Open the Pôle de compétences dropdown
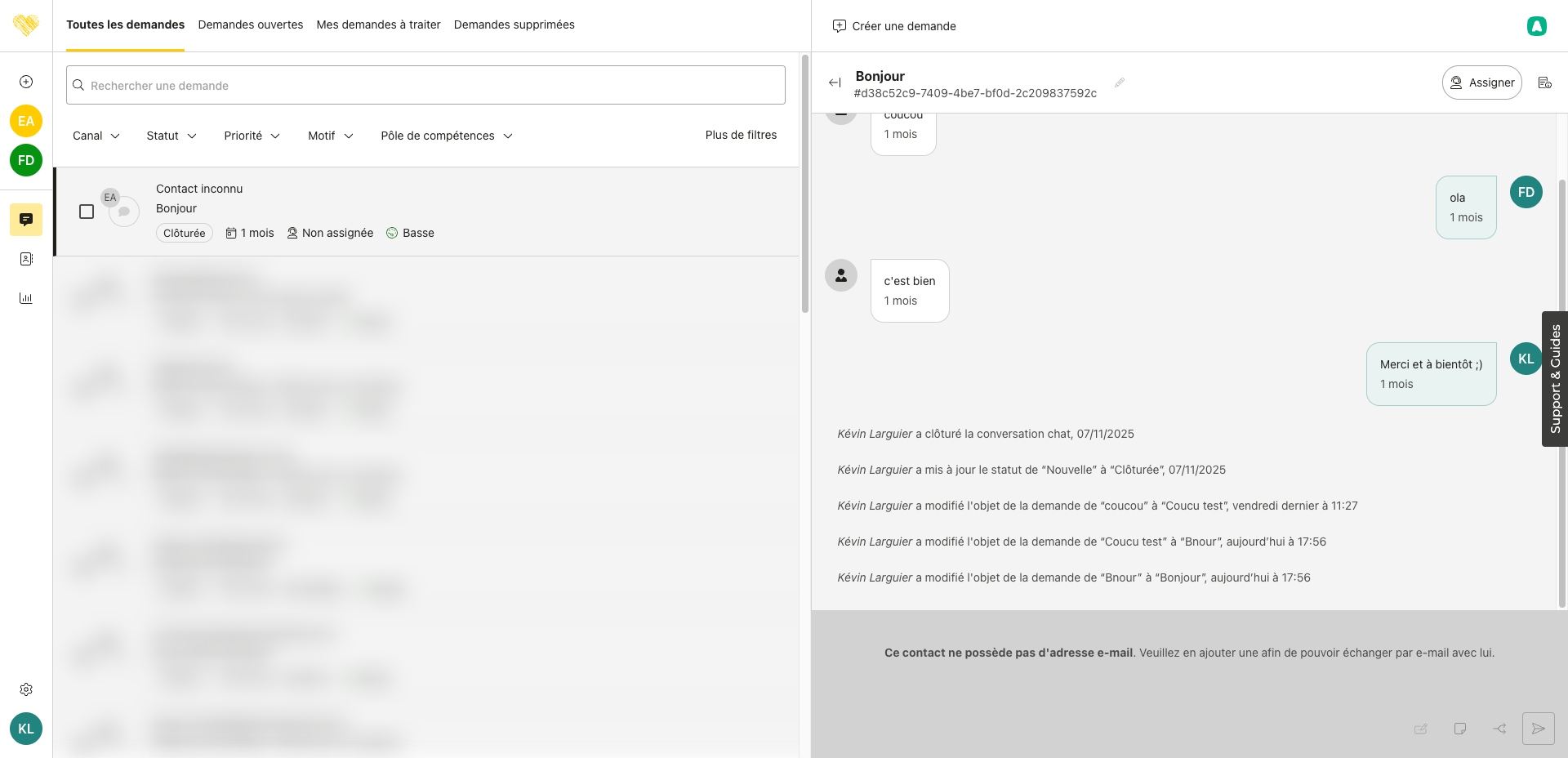1568x758 pixels. coord(446,136)
